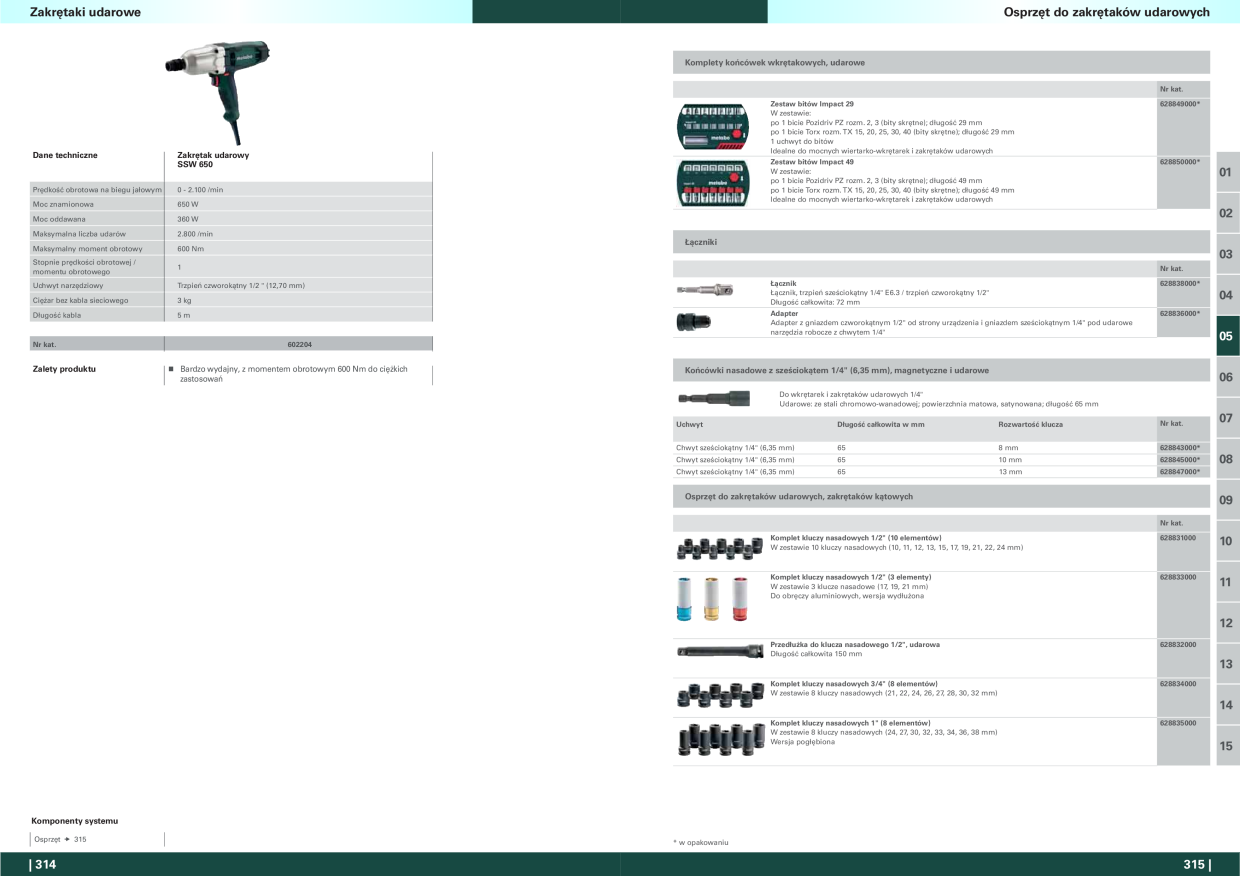Click the Łącznik connector image
1240x876 pixels.
click(705, 289)
